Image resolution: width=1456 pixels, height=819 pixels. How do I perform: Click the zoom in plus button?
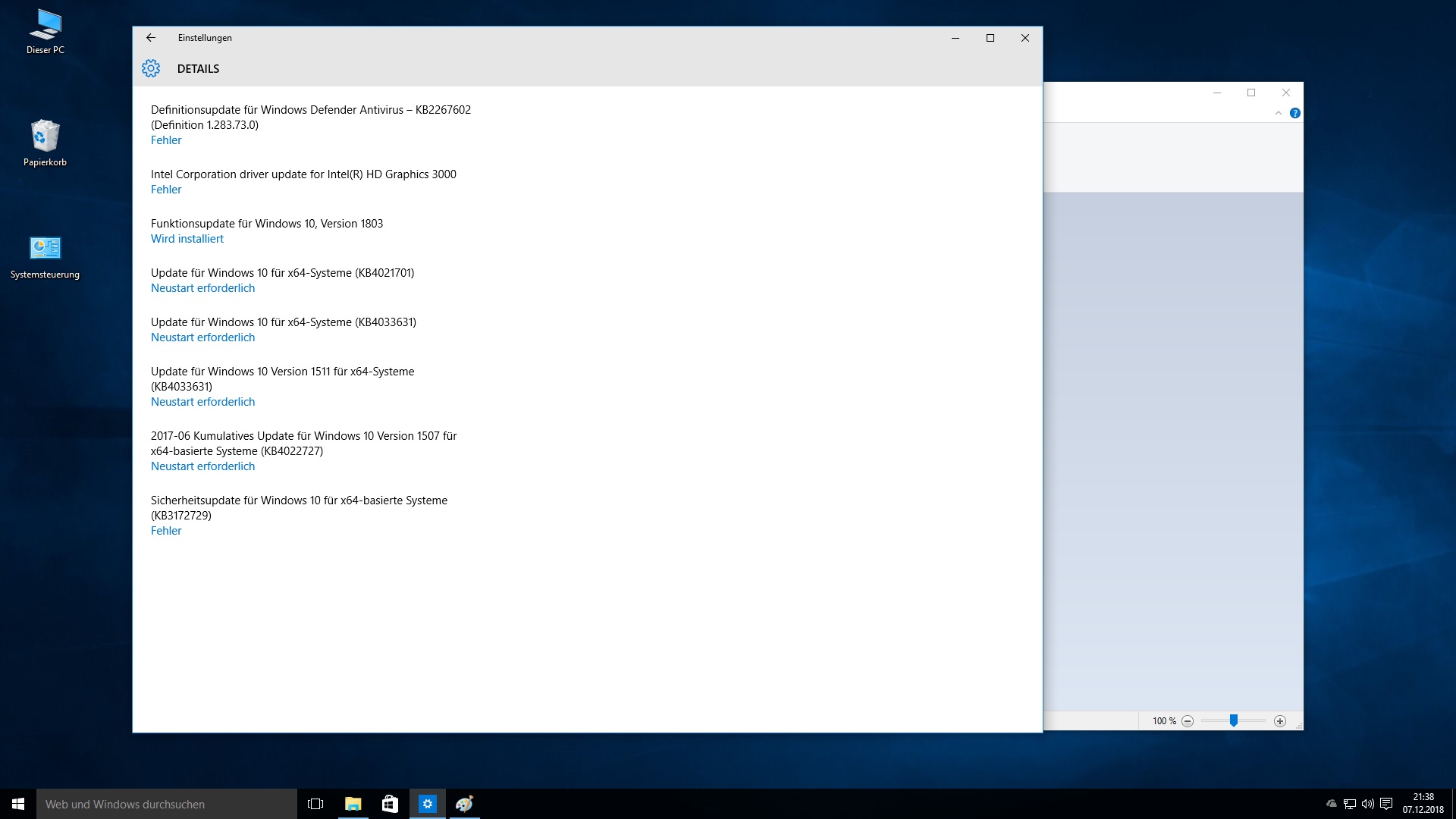1280,721
